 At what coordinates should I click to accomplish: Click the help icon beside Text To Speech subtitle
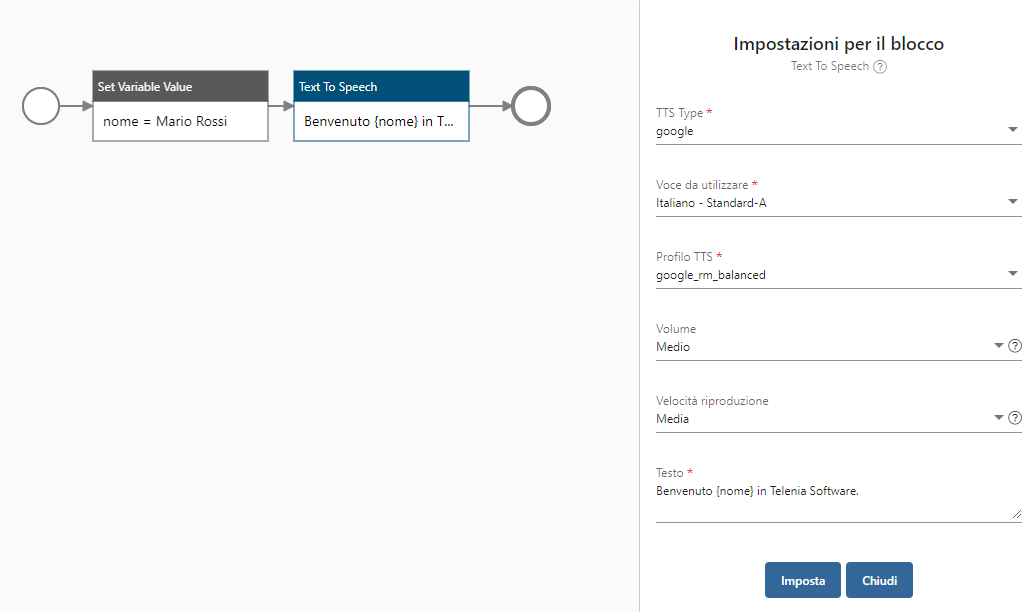(x=879, y=67)
